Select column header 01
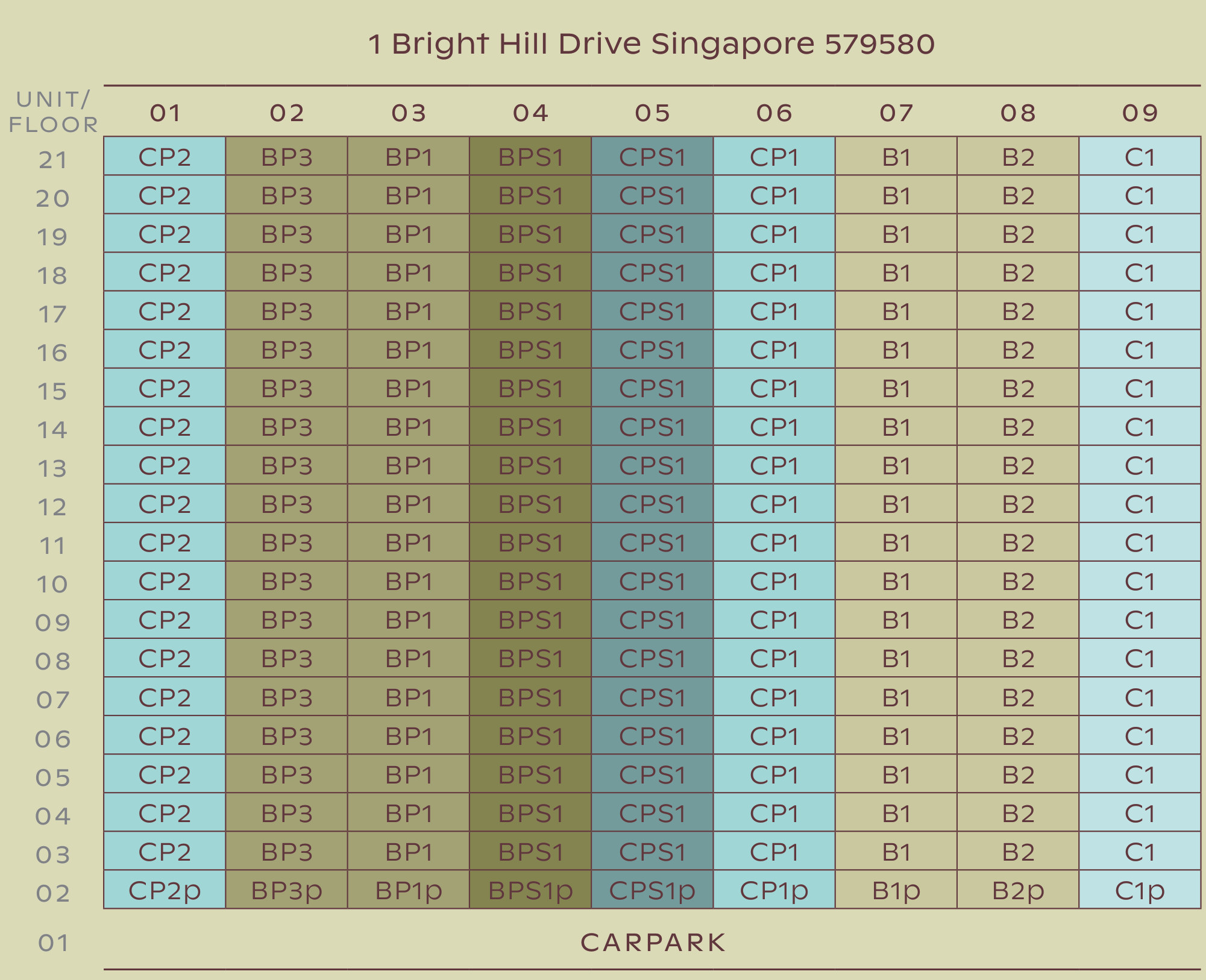Viewport: 1206px width, 980px height. pyautogui.click(x=165, y=113)
